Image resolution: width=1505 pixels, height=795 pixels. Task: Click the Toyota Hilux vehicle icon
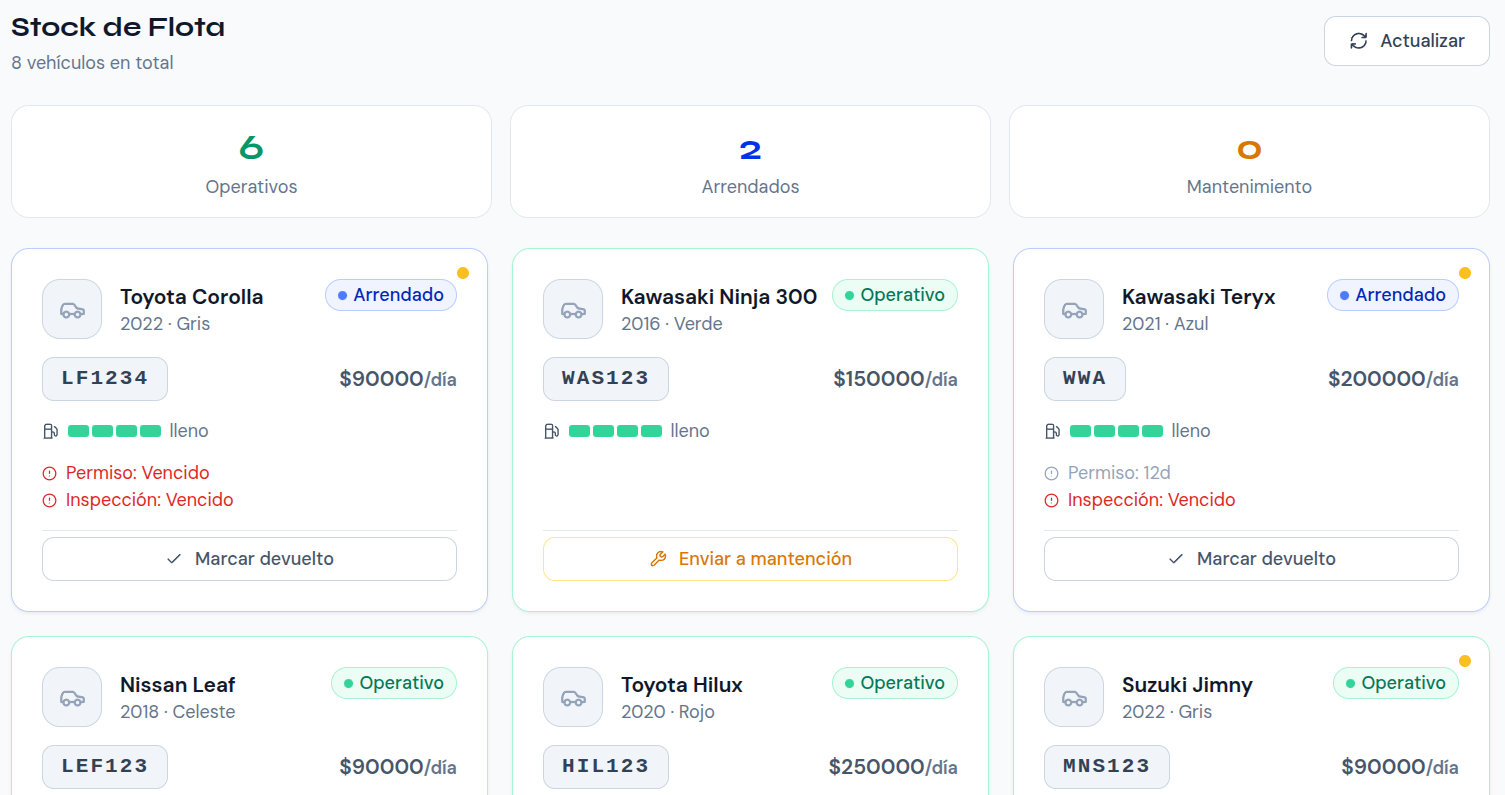tap(573, 697)
